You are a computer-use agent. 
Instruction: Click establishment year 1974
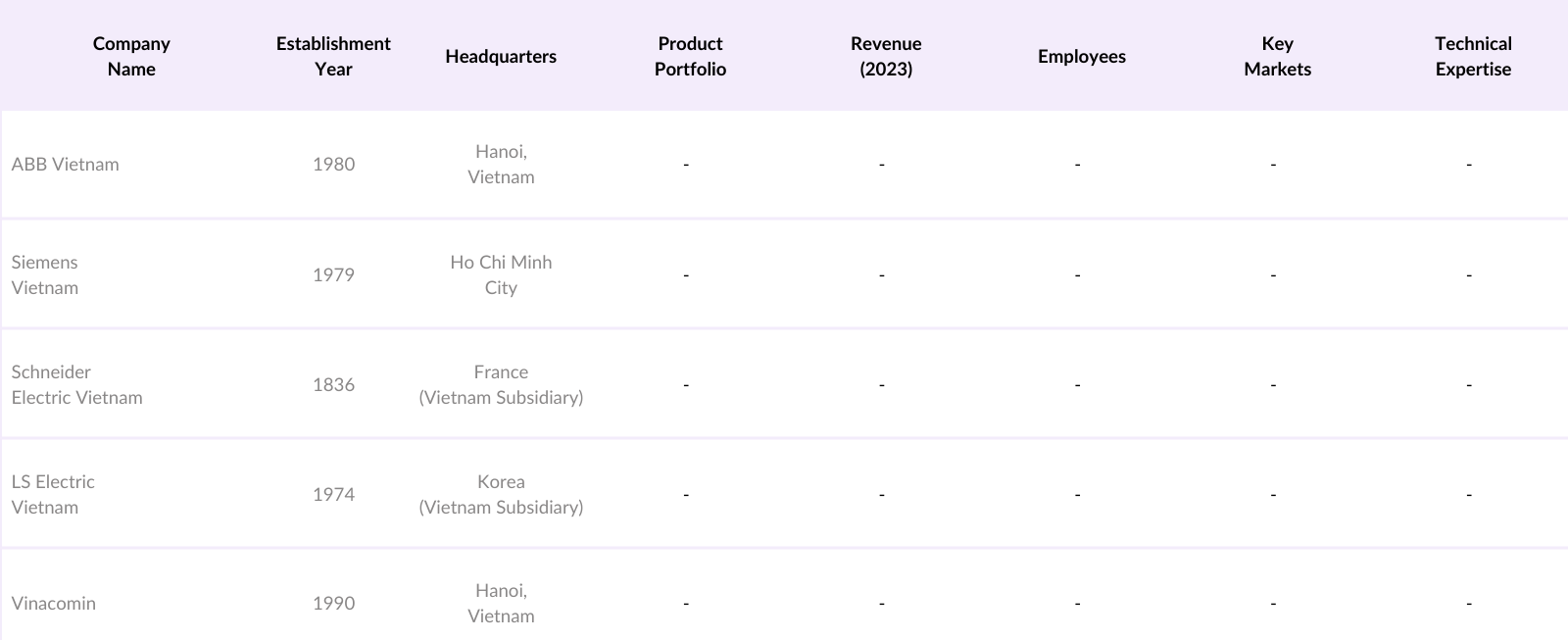coord(333,494)
